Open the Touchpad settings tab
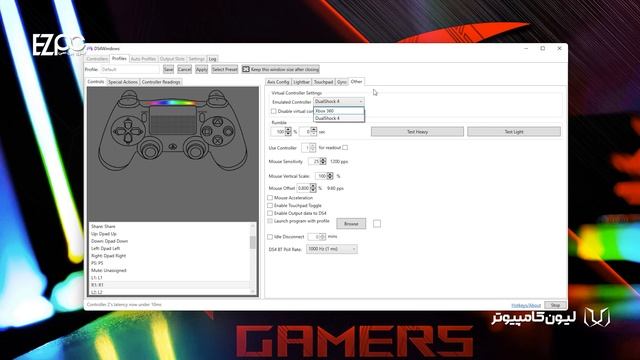 point(324,82)
